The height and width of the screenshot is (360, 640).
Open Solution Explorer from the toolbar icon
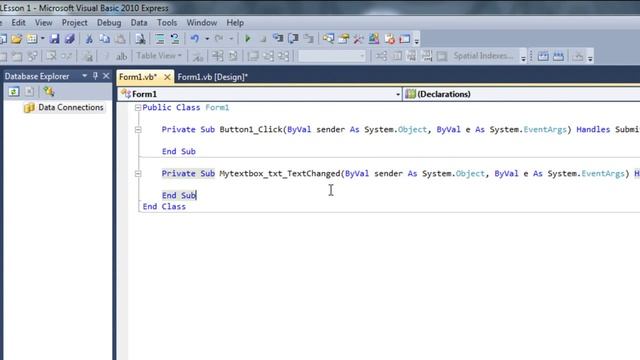coord(328,39)
